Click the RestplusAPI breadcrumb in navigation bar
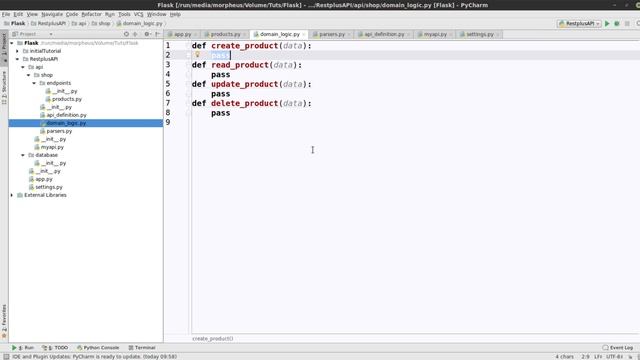The height and width of the screenshot is (360, 640). point(48,24)
